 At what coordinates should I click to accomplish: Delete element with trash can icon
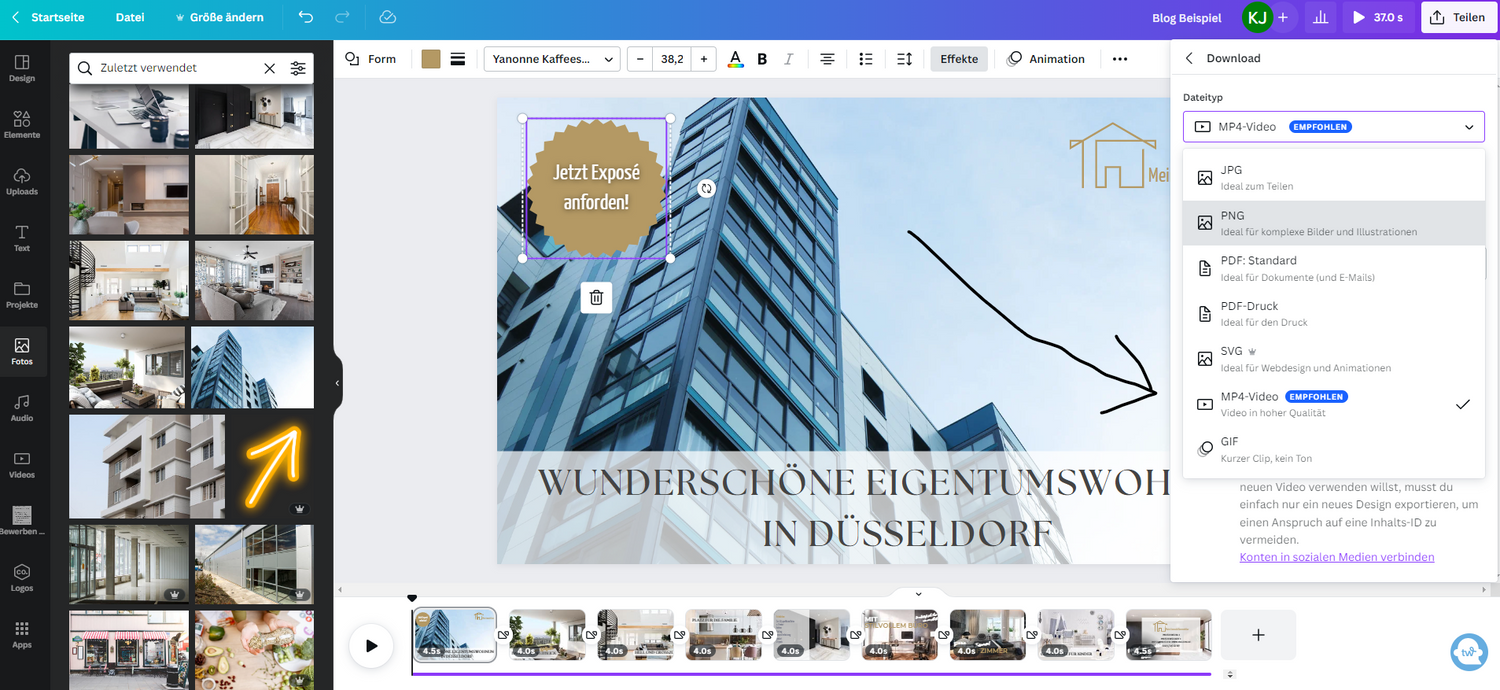tap(596, 297)
